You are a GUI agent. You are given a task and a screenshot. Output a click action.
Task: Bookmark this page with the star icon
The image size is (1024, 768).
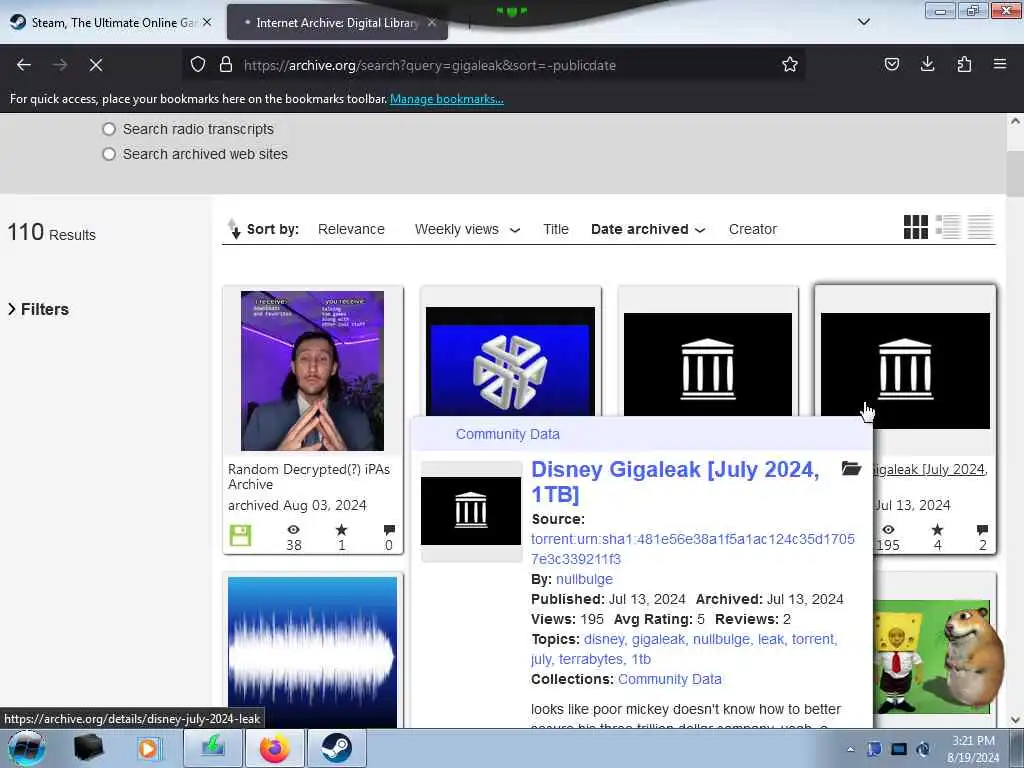pyautogui.click(x=790, y=65)
